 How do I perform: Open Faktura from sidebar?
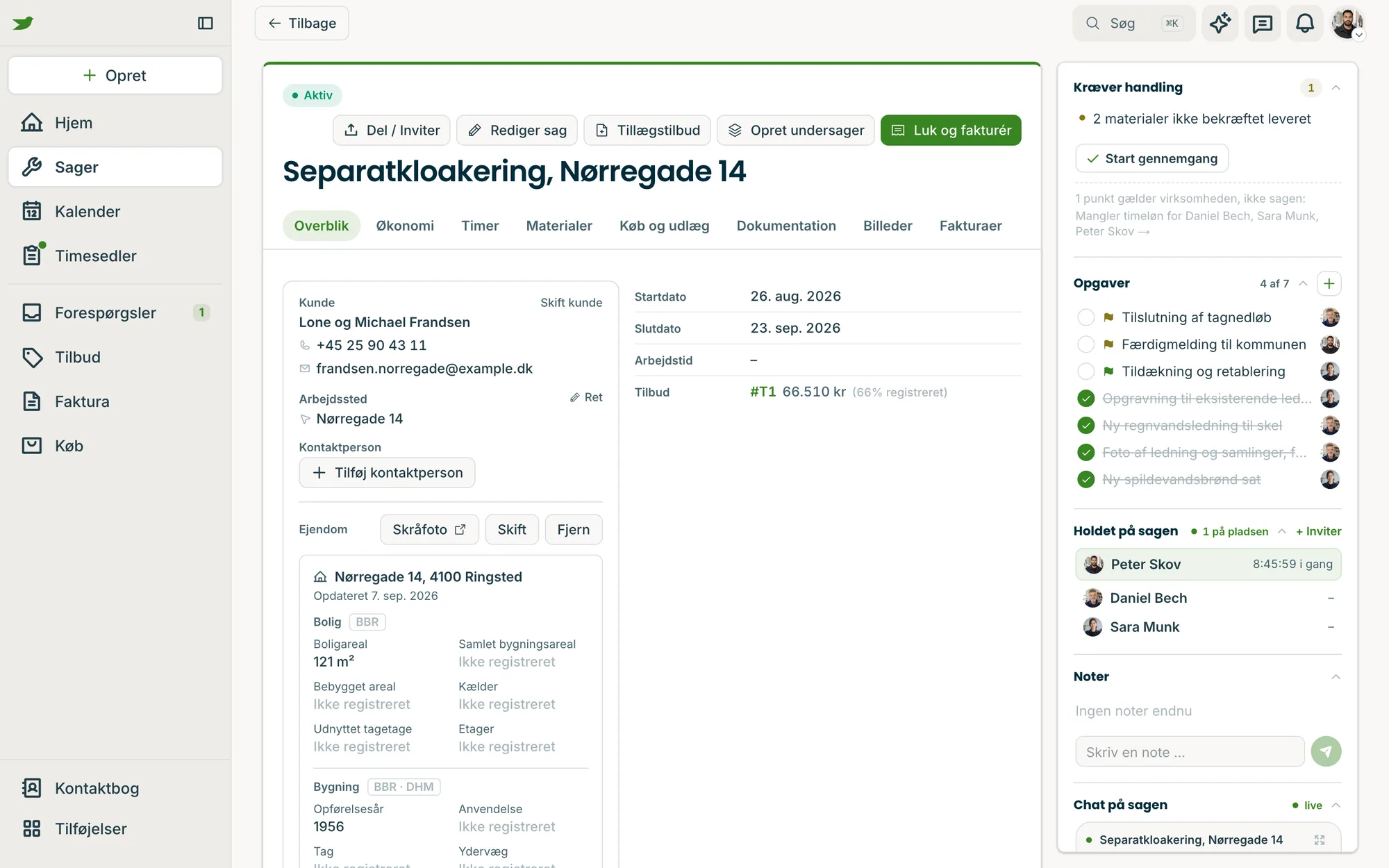point(115,401)
